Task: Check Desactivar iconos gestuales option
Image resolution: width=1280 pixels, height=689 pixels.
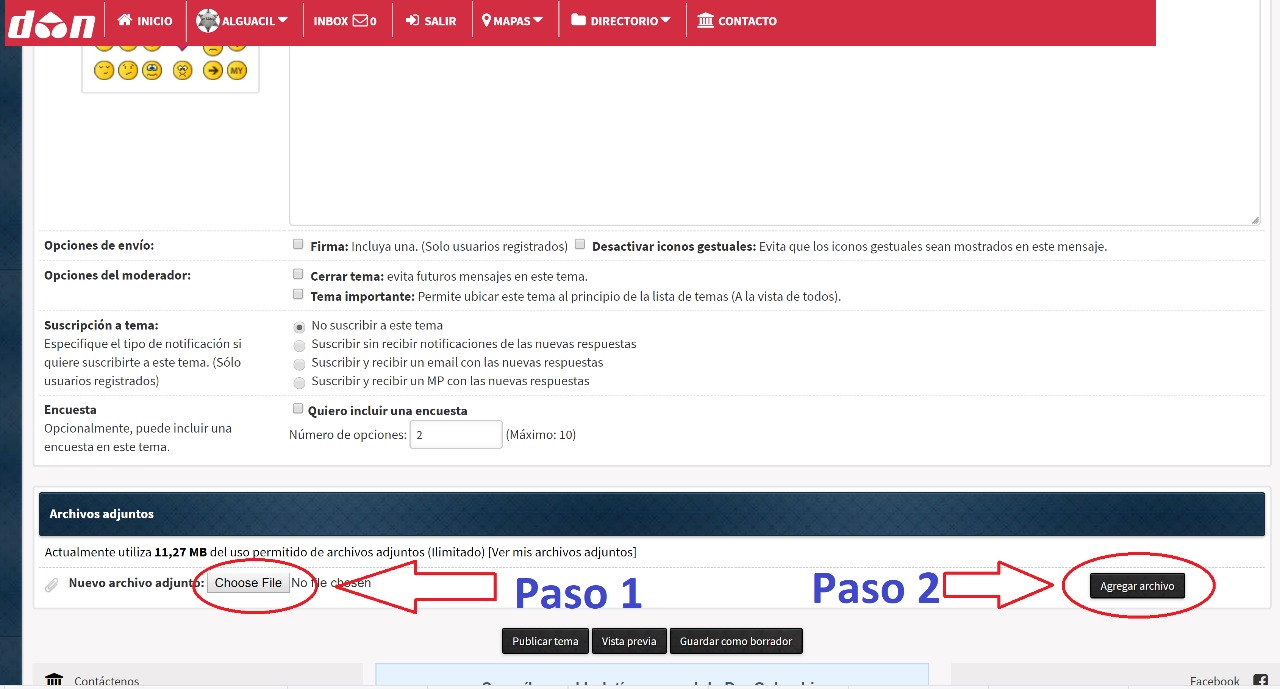Action: tap(580, 244)
